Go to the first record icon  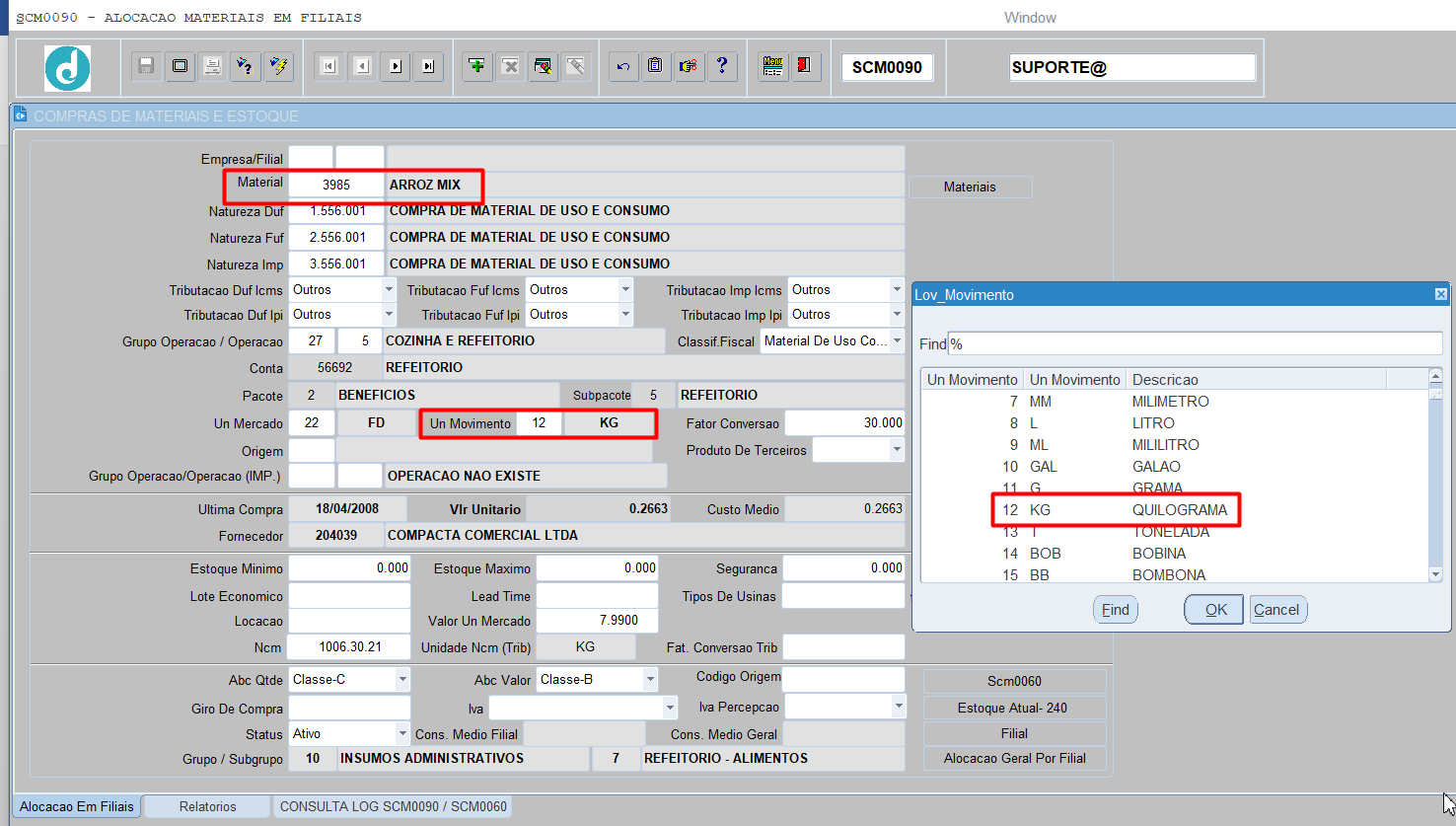(329, 66)
